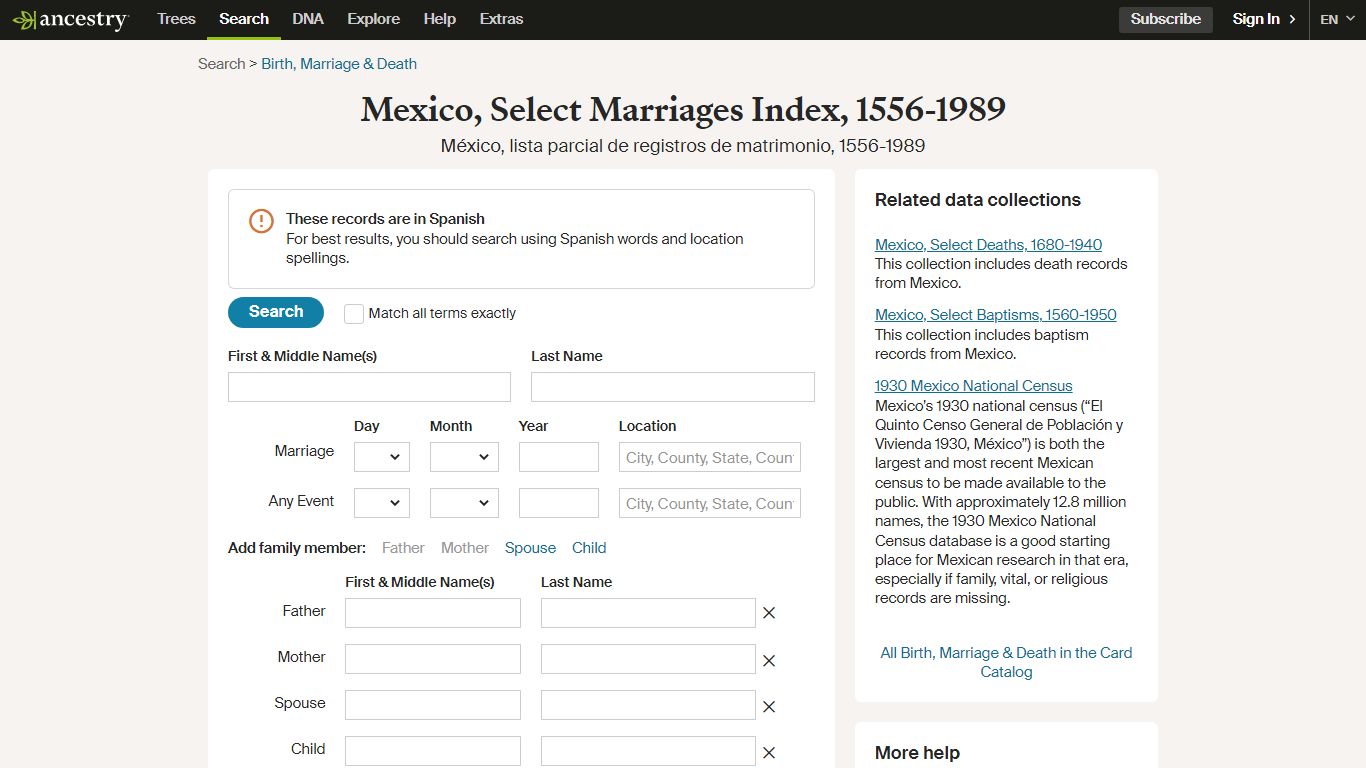Click the 'Related data collections' heading

978,200
